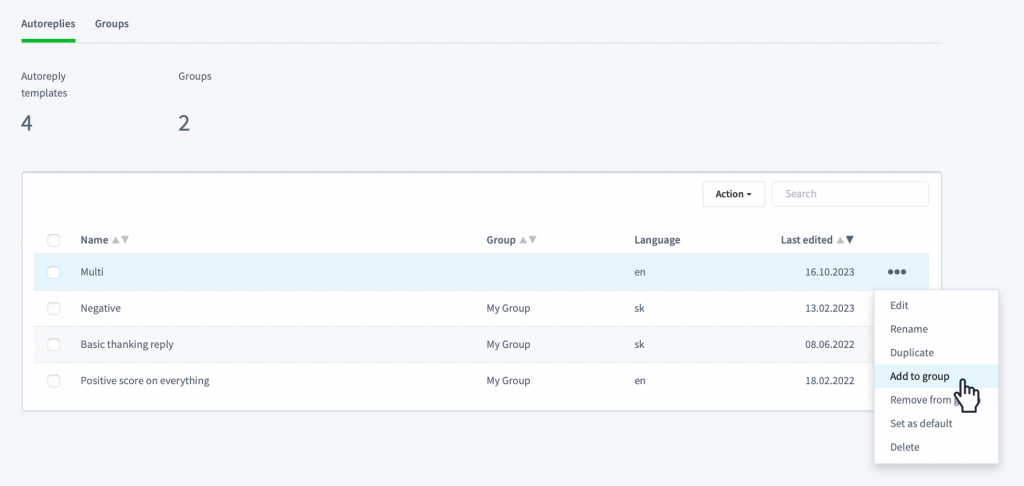Sort by Last edited column arrows
The width and height of the screenshot is (1024, 486).
pyautogui.click(x=845, y=240)
